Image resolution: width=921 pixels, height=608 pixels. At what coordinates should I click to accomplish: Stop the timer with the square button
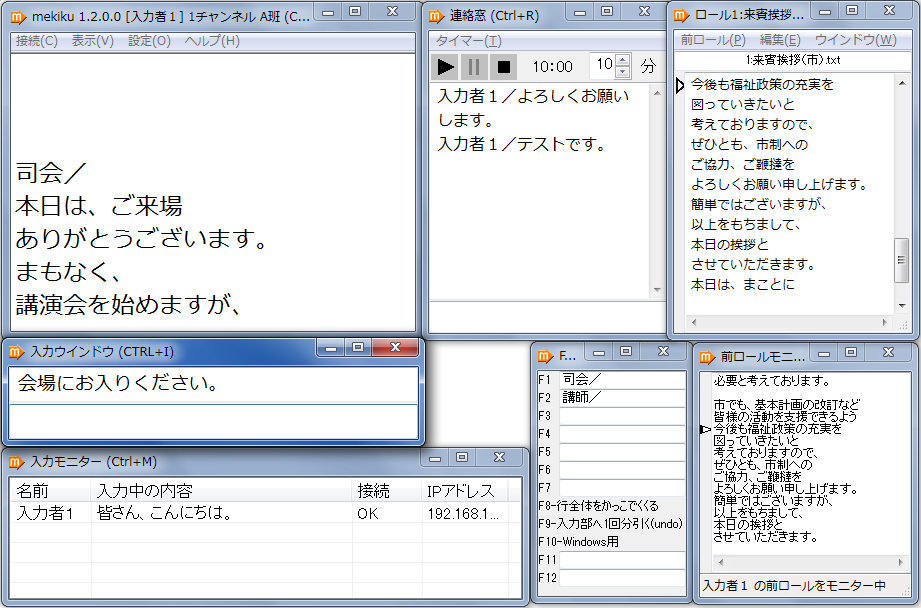[x=504, y=67]
